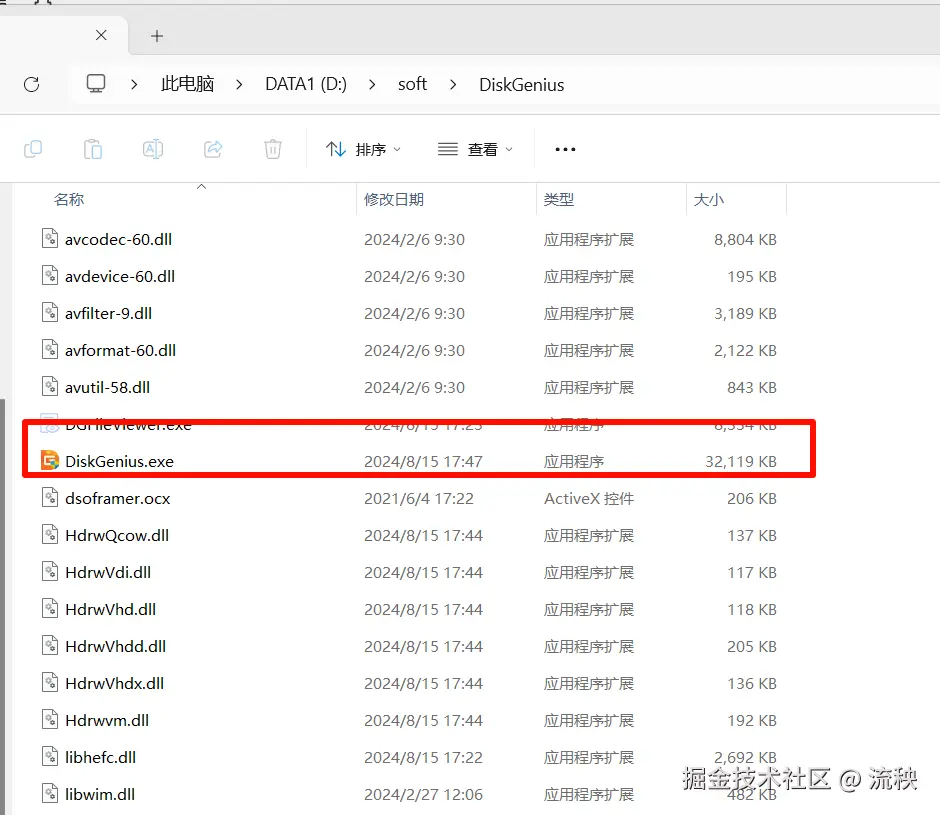This screenshot has width=940, height=815.
Task: Select file avfilter-9.dll
Action: point(109,314)
